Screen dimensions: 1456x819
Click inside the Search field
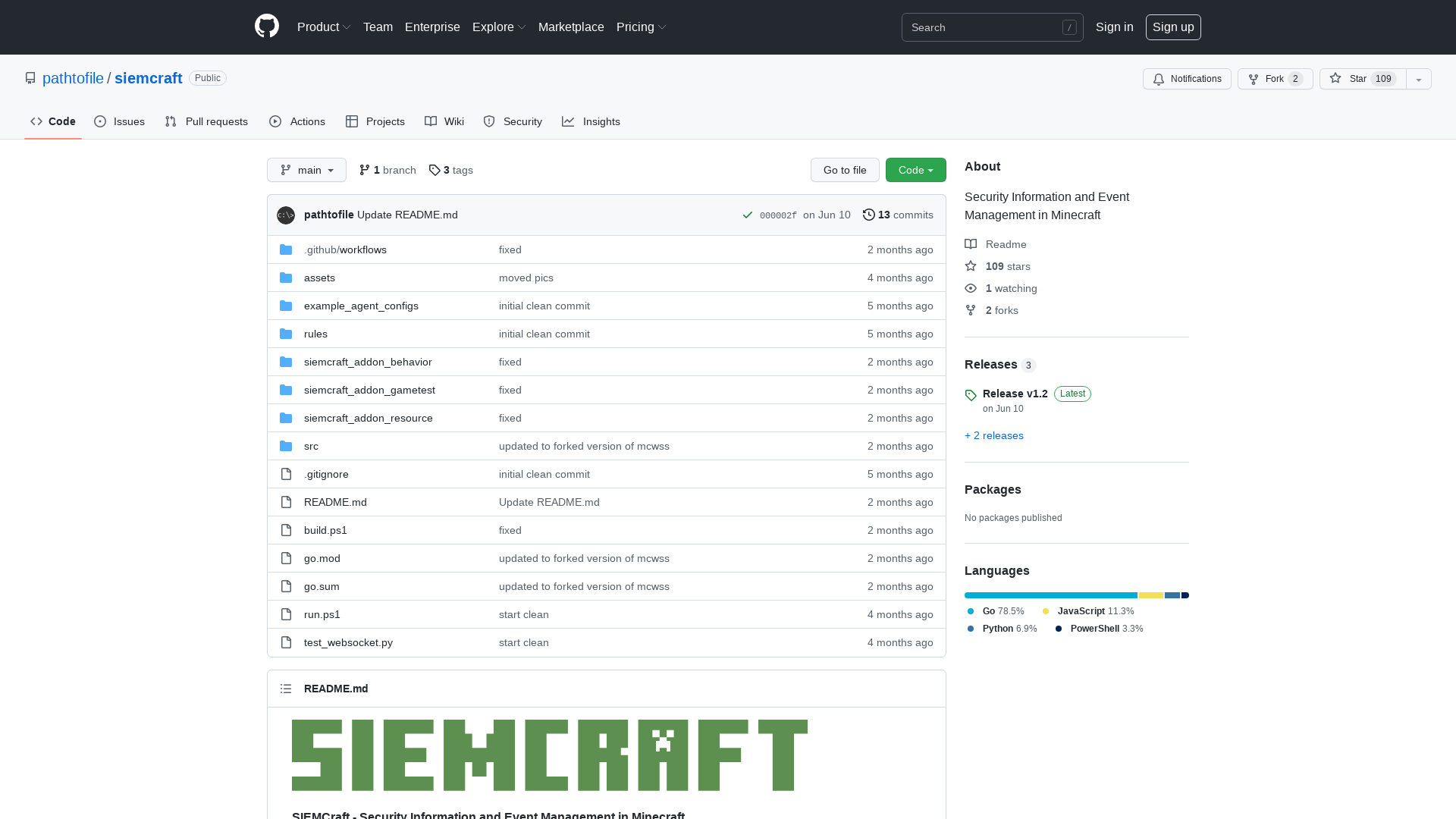point(986,27)
